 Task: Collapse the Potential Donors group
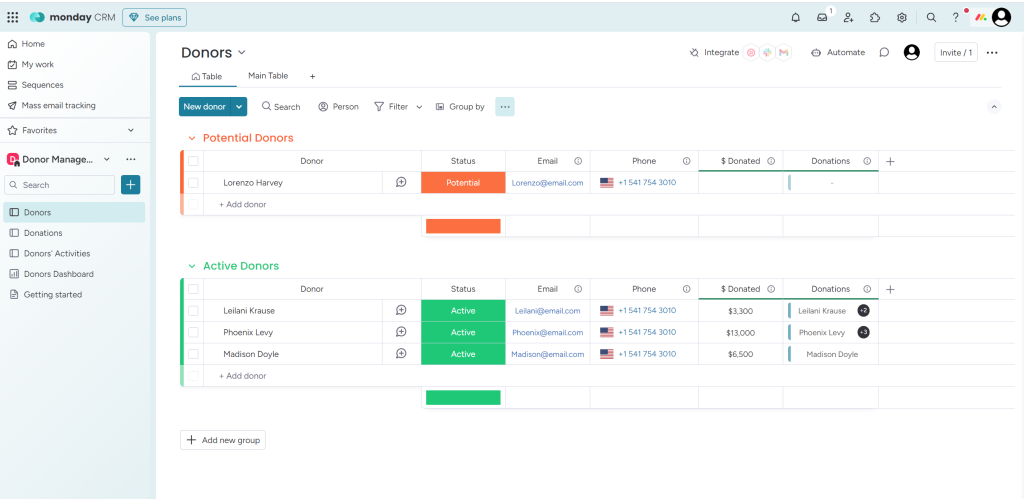click(x=191, y=138)
